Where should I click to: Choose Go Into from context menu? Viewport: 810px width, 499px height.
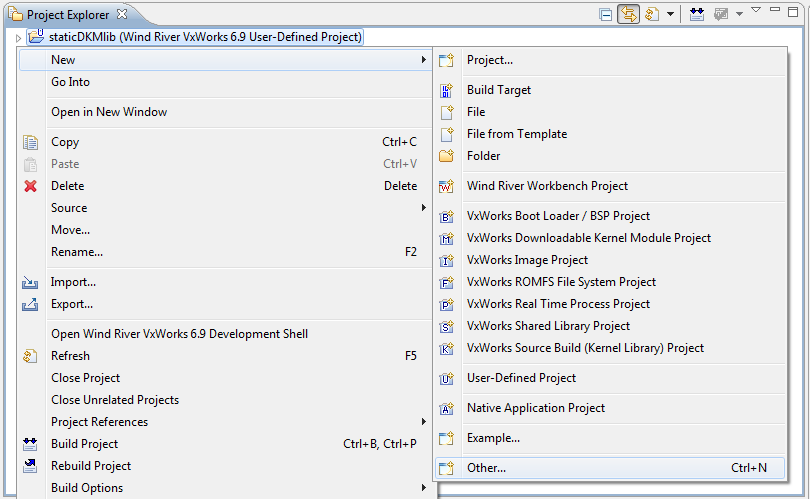[70, 82]
